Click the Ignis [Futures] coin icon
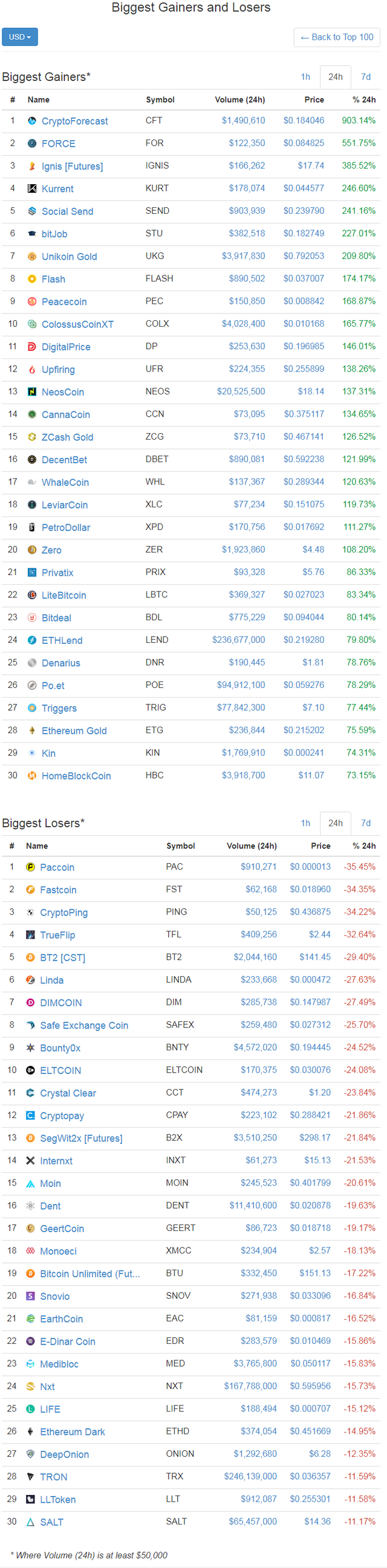 tap(31, 166)
